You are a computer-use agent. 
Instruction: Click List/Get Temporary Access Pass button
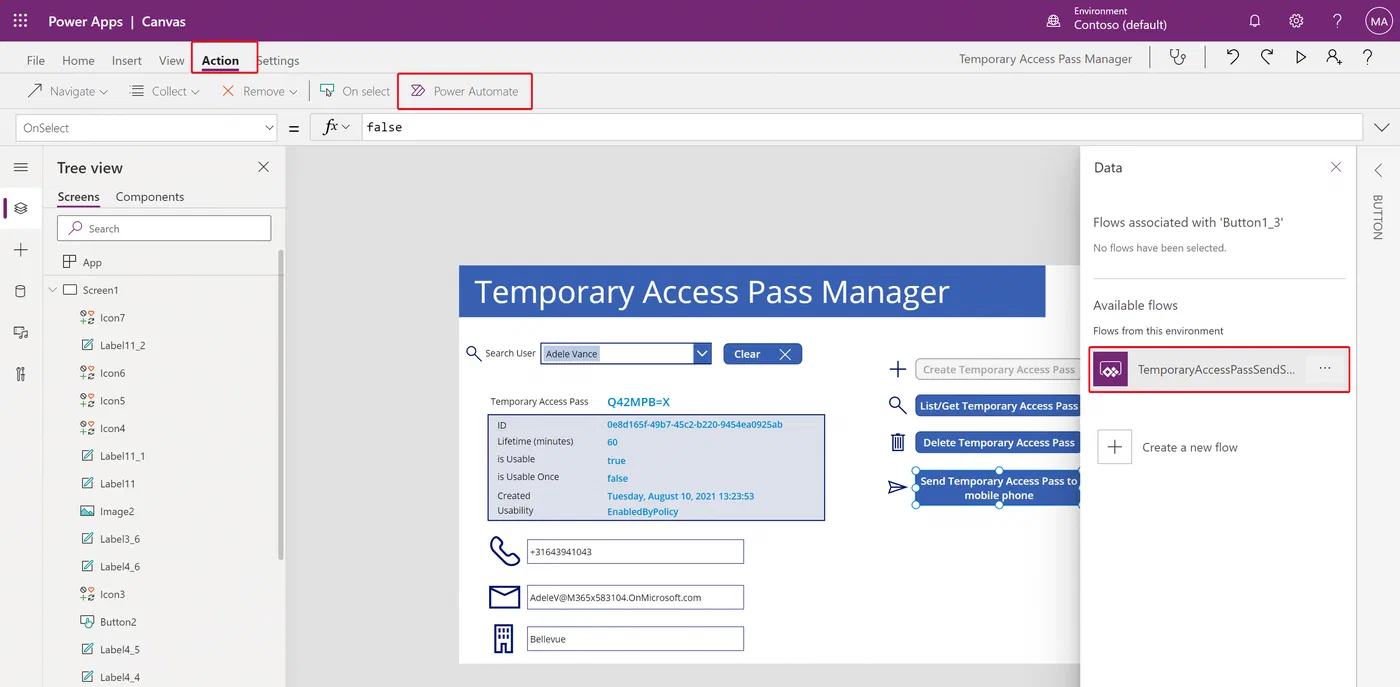(x=998, y=406)
